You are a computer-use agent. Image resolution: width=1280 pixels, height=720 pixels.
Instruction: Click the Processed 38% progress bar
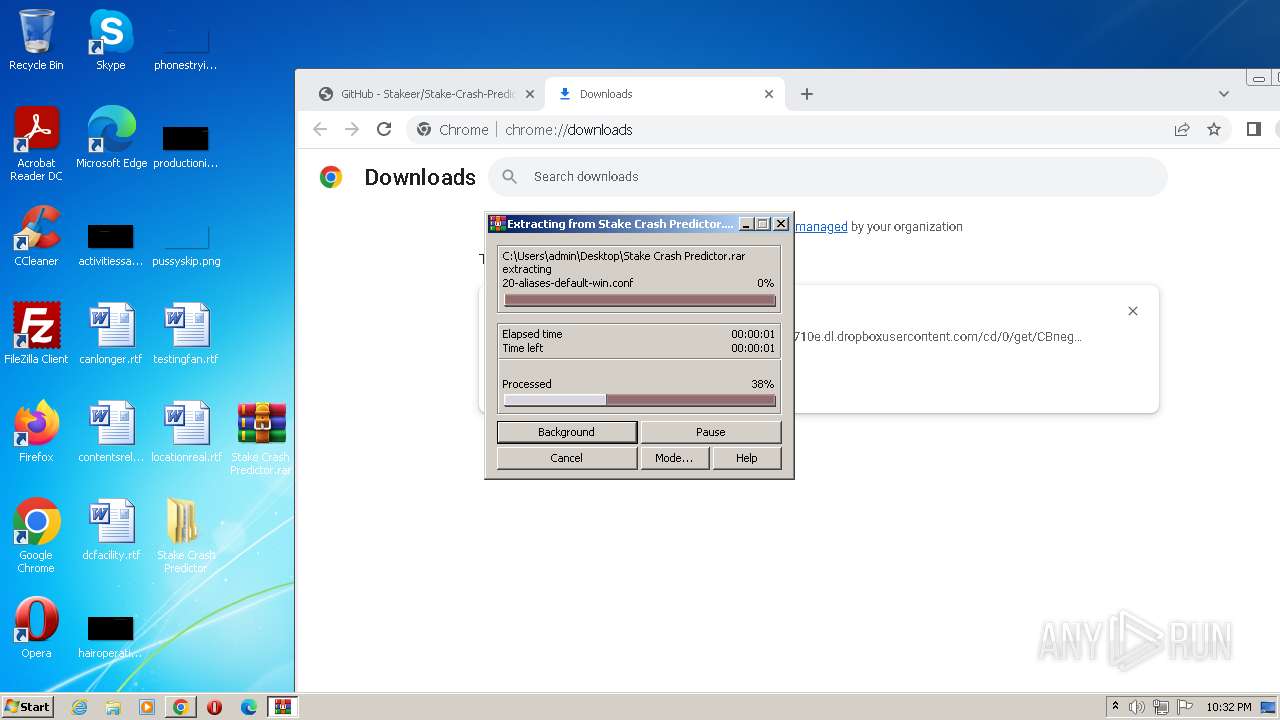[x=640, y=400]
